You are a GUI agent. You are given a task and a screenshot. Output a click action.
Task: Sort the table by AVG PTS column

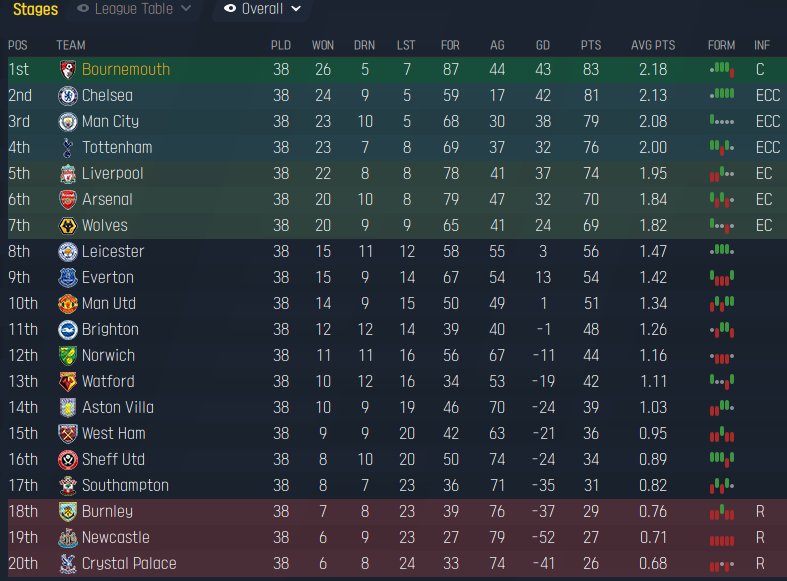click(x=653, y=45)
